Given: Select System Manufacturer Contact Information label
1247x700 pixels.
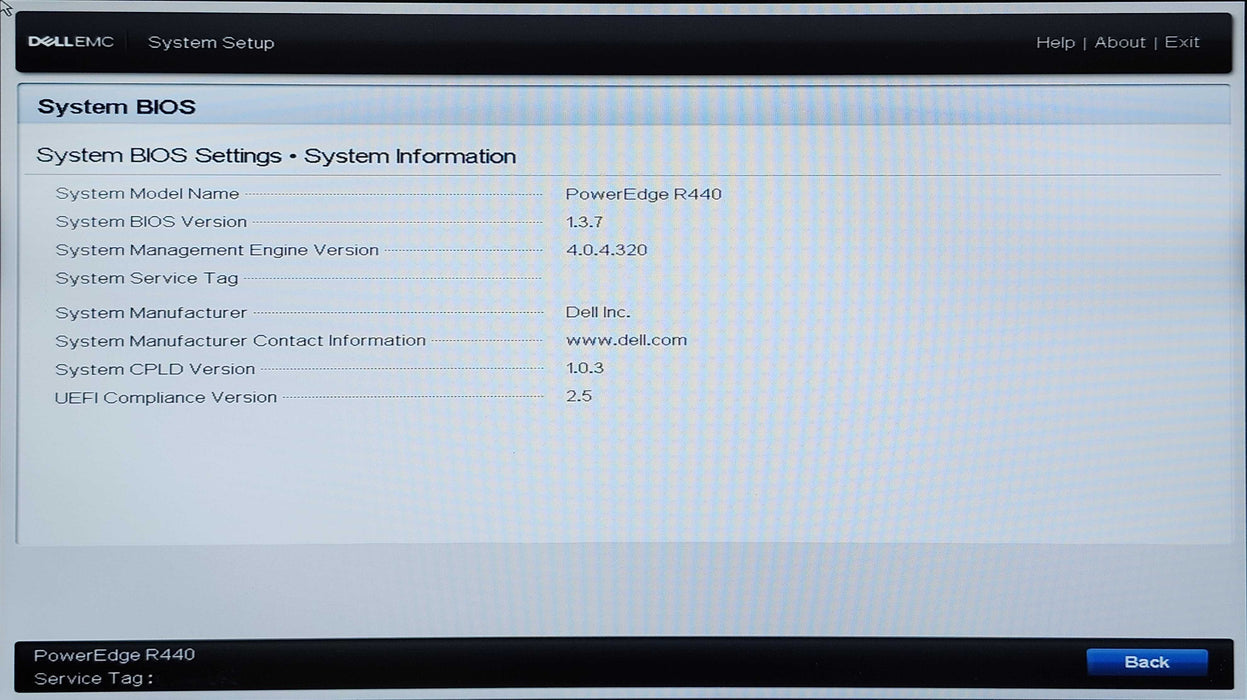Looking at the screenshot, I should click(x=241, y=341).
